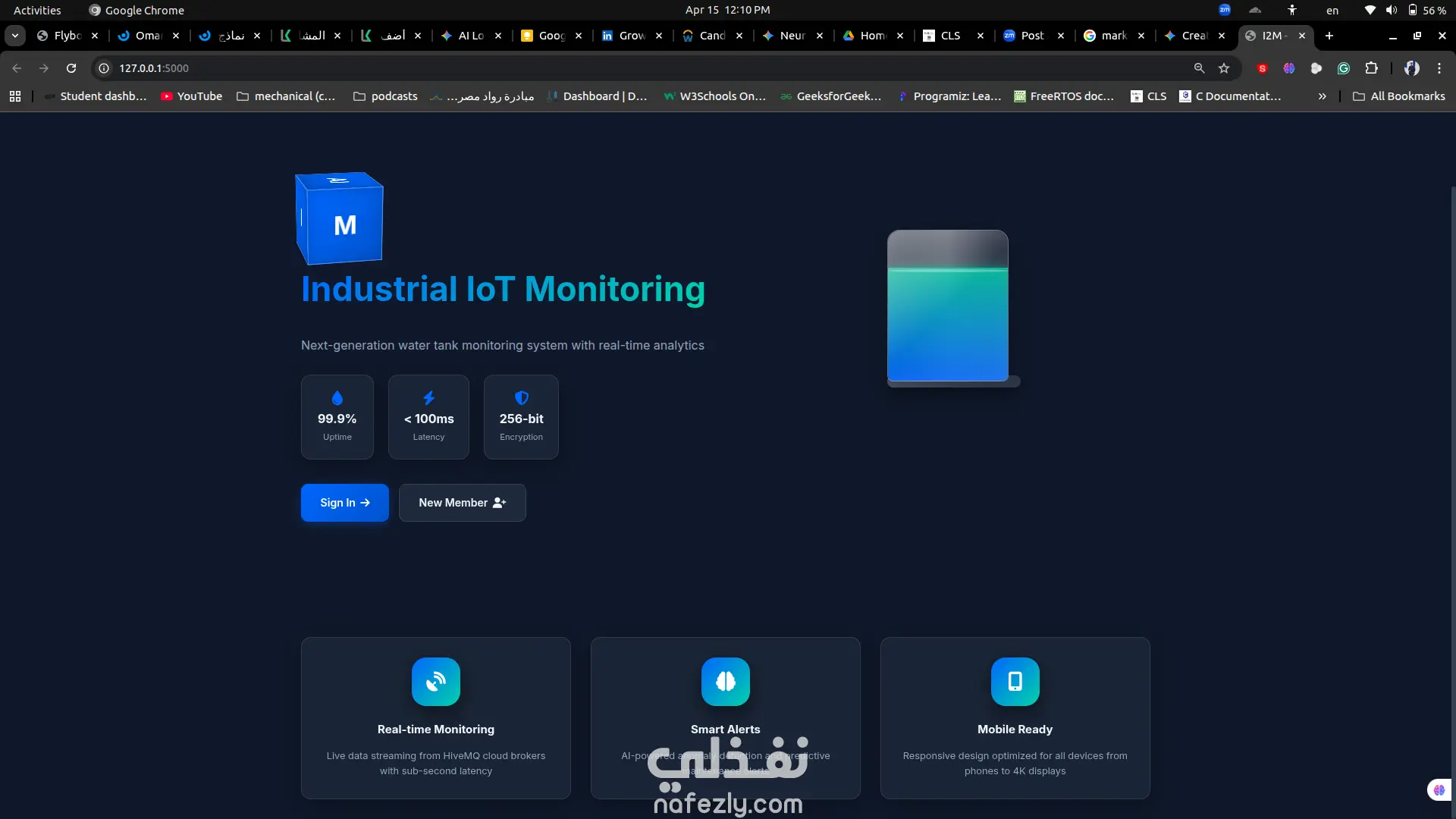Screen dimensions: 1456x819
Task: Click the Sign In button
Action: 344,503
